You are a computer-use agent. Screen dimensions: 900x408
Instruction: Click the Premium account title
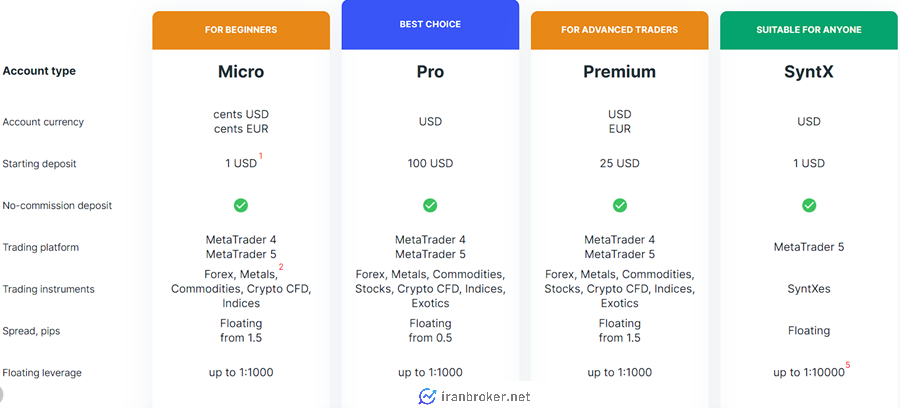click(619, 72)
